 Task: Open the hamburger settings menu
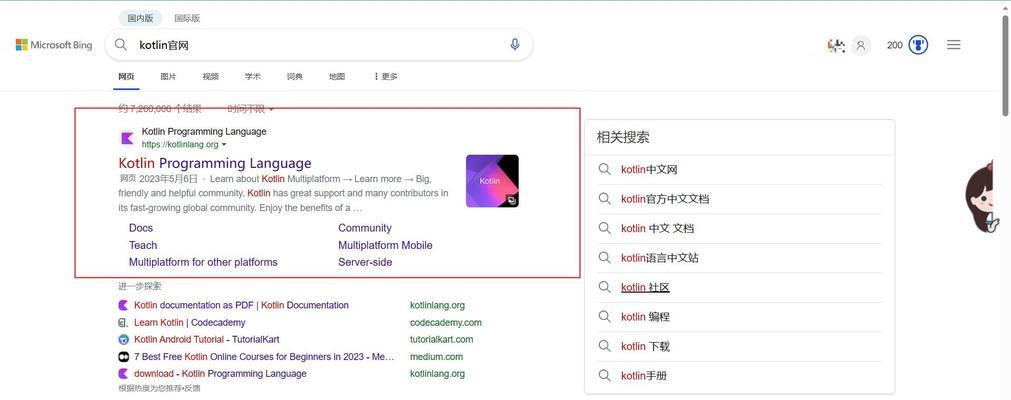click(x=954, y=45)
